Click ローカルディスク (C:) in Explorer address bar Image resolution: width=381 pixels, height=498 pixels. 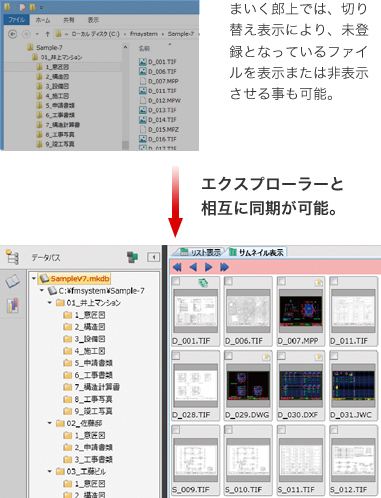click(x=95, y=34)
